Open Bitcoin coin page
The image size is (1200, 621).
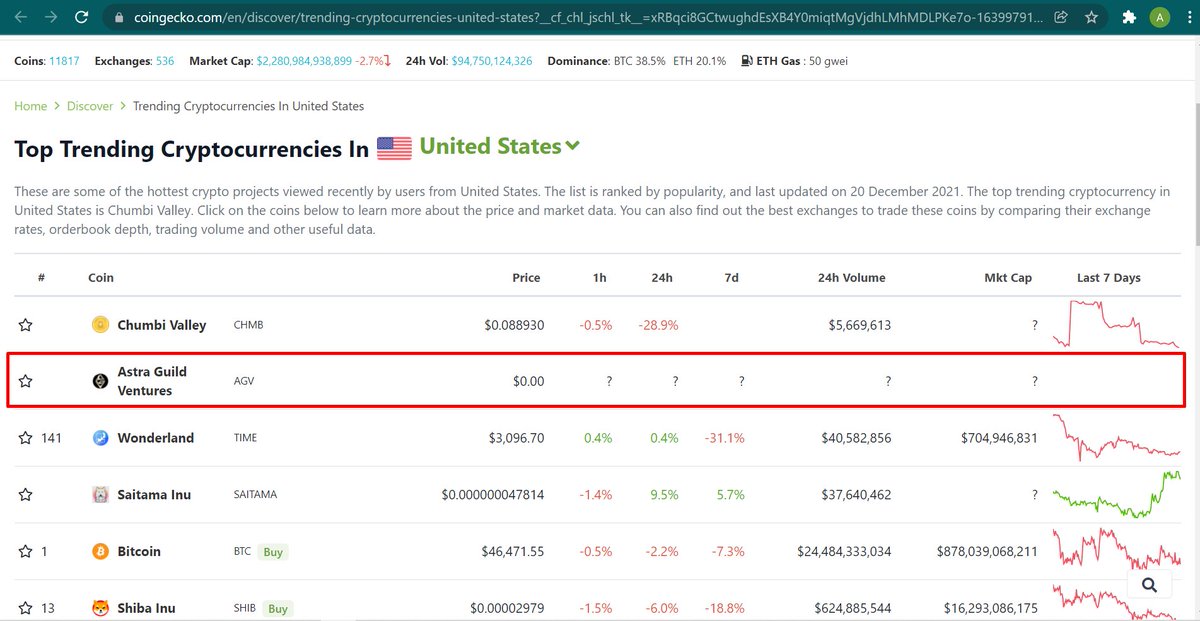point(139,551)
